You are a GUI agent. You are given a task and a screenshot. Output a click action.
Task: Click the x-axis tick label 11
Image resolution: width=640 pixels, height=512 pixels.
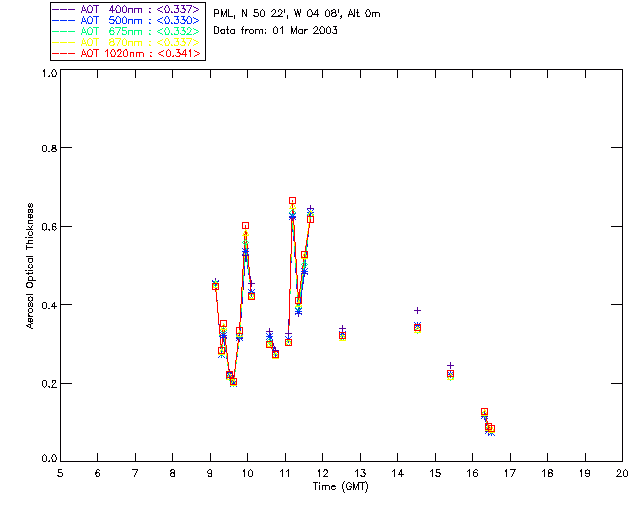(285, 473)
